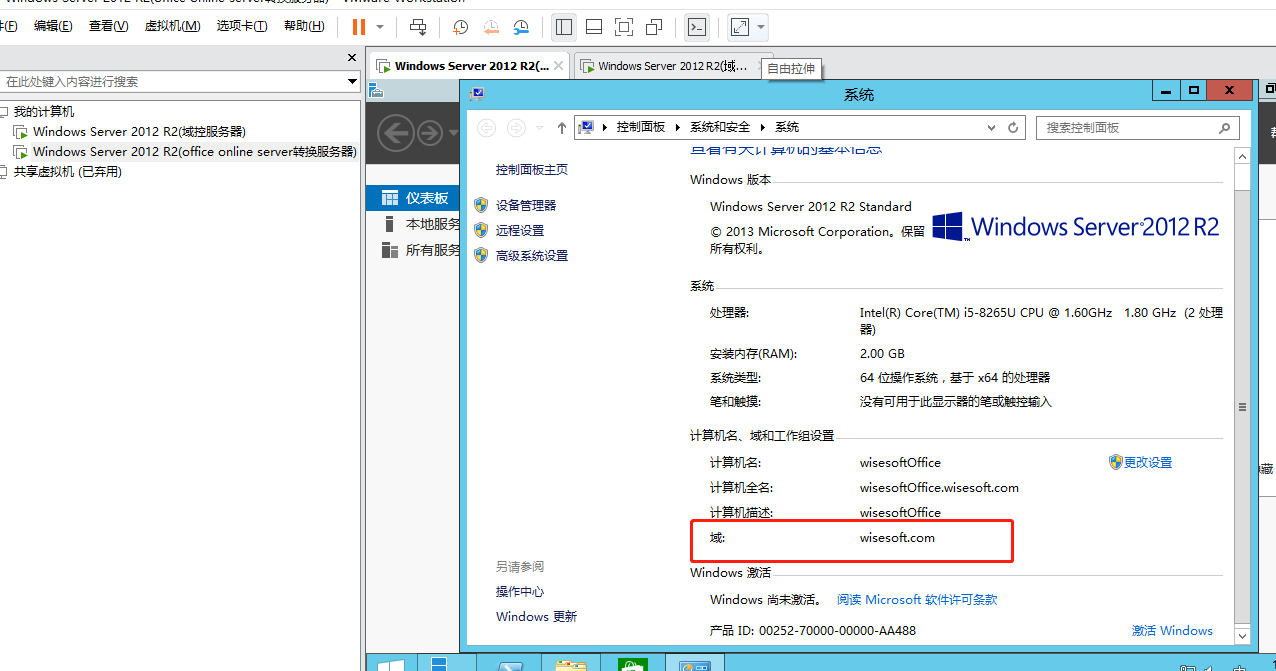Image resolution: width=1276 pixels, height=671 pixels.
Task: Open 高级系统设置 link
Action: click(532, 256)
